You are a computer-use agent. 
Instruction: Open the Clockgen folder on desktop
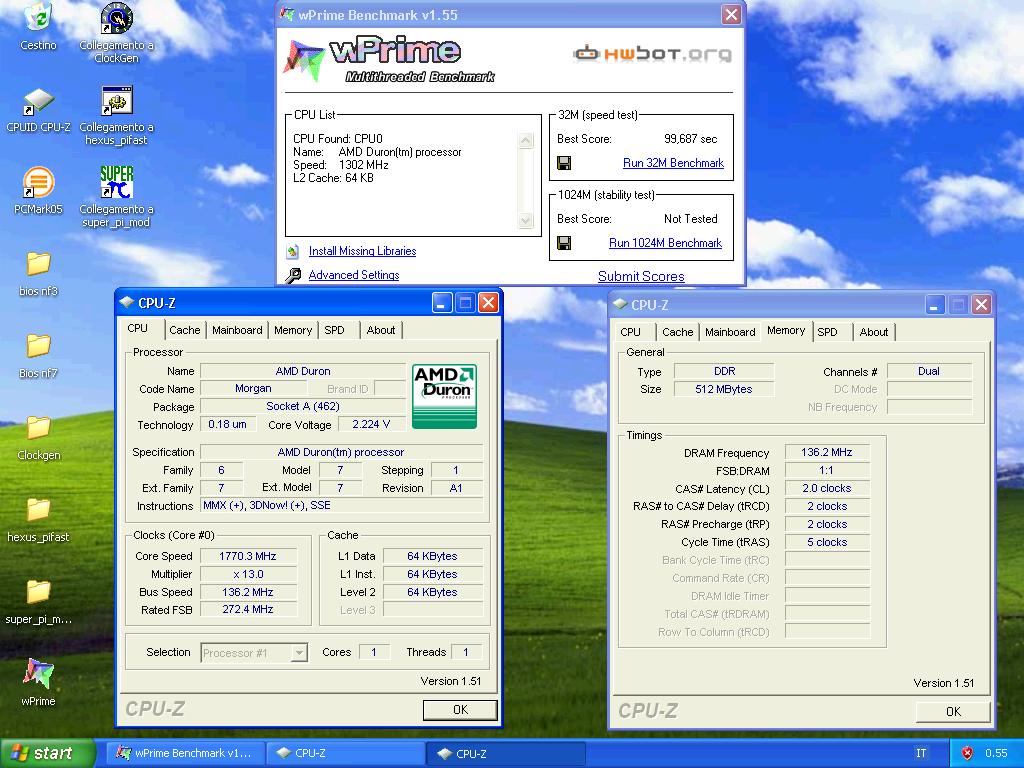(x=39, y=428)
